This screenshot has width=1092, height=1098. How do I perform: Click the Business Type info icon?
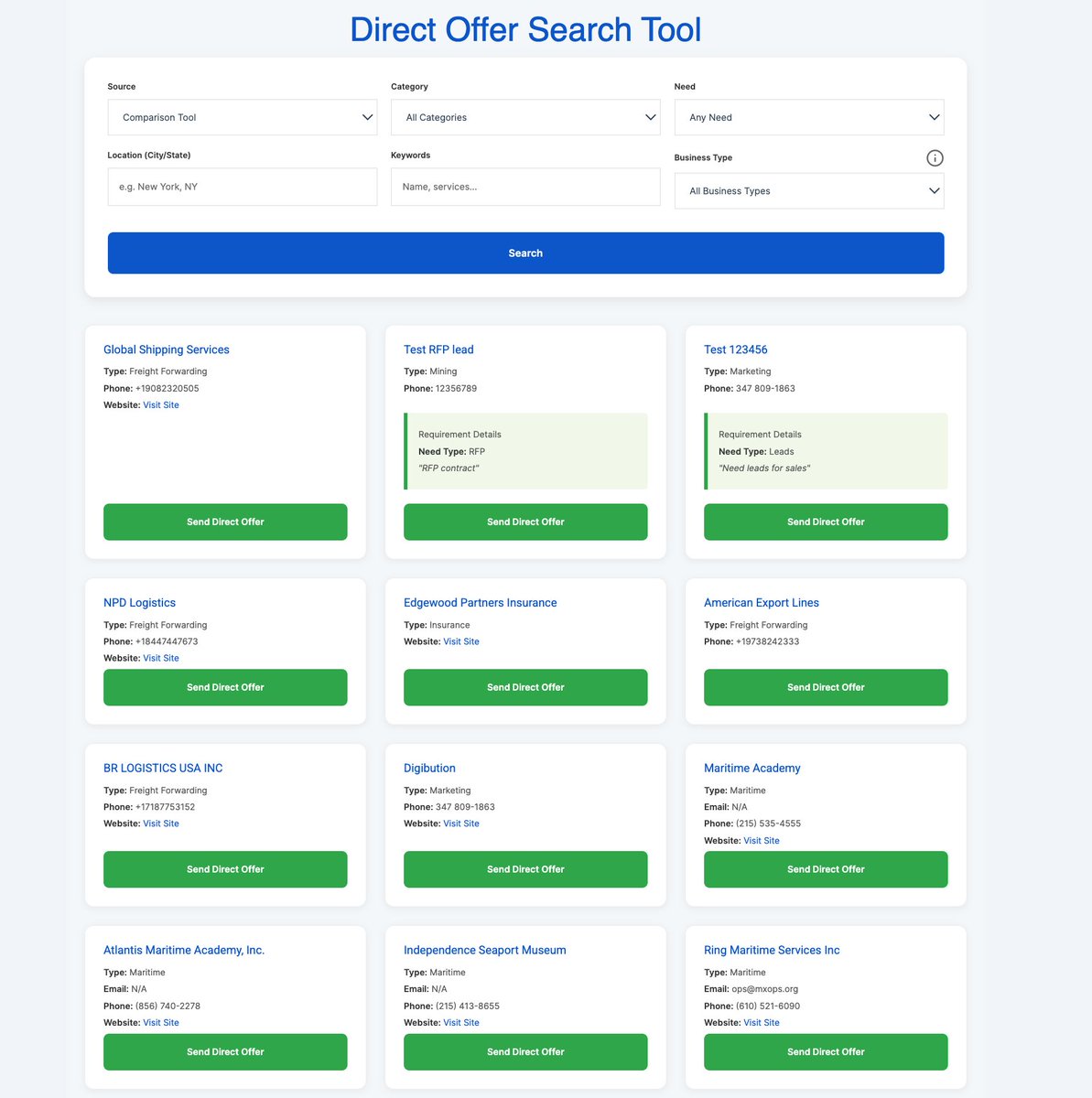(x=935, y=158)
